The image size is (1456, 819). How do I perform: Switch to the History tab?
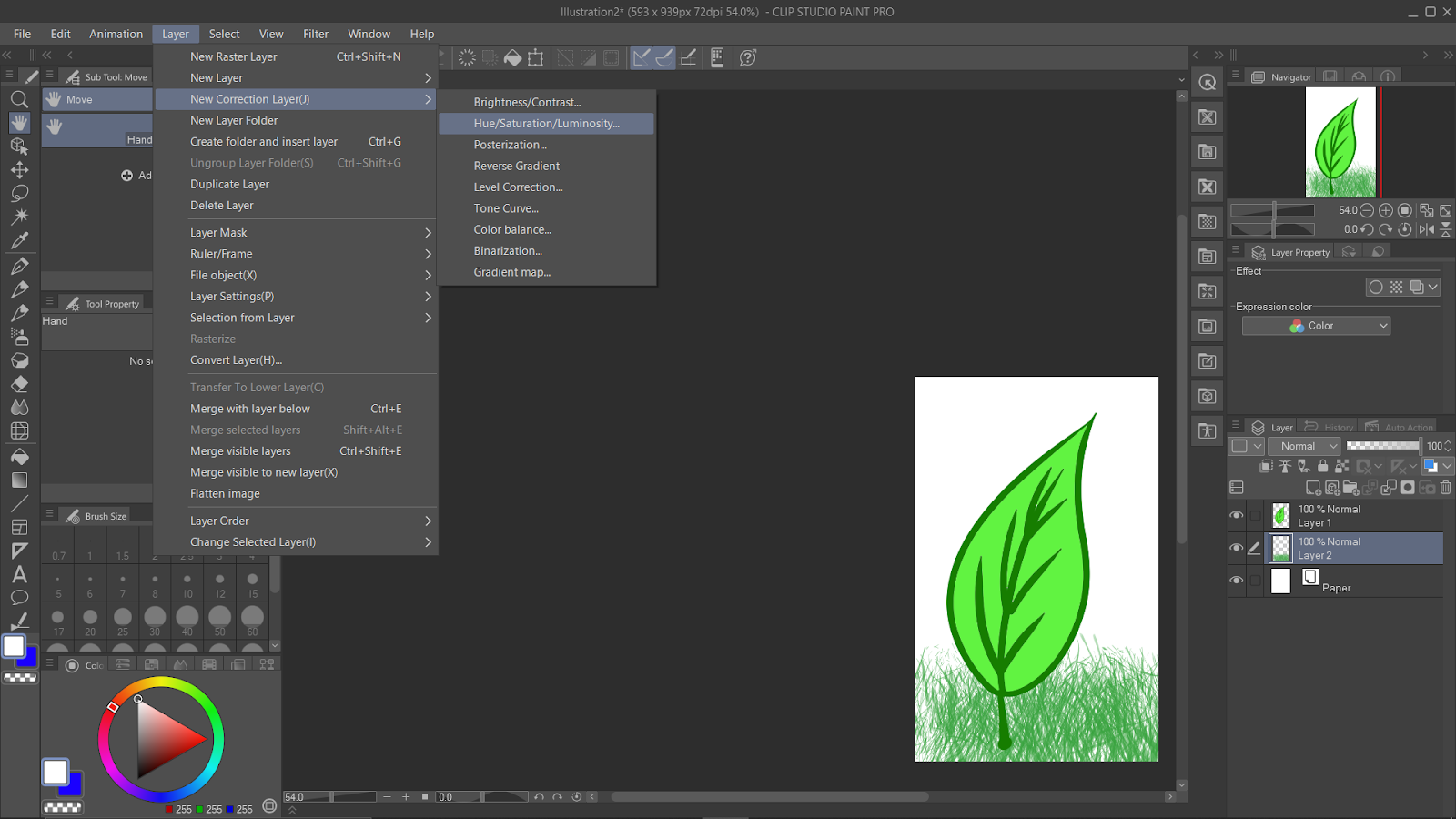1329,427
